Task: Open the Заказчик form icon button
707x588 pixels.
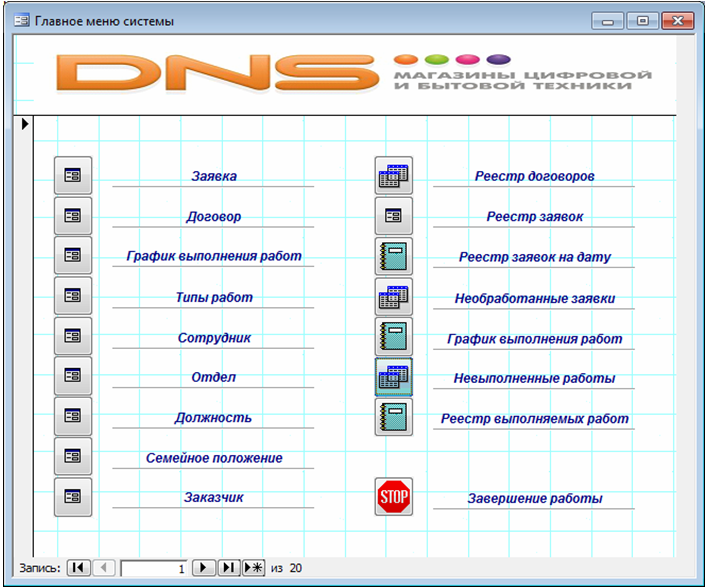Action: point(72,497)
